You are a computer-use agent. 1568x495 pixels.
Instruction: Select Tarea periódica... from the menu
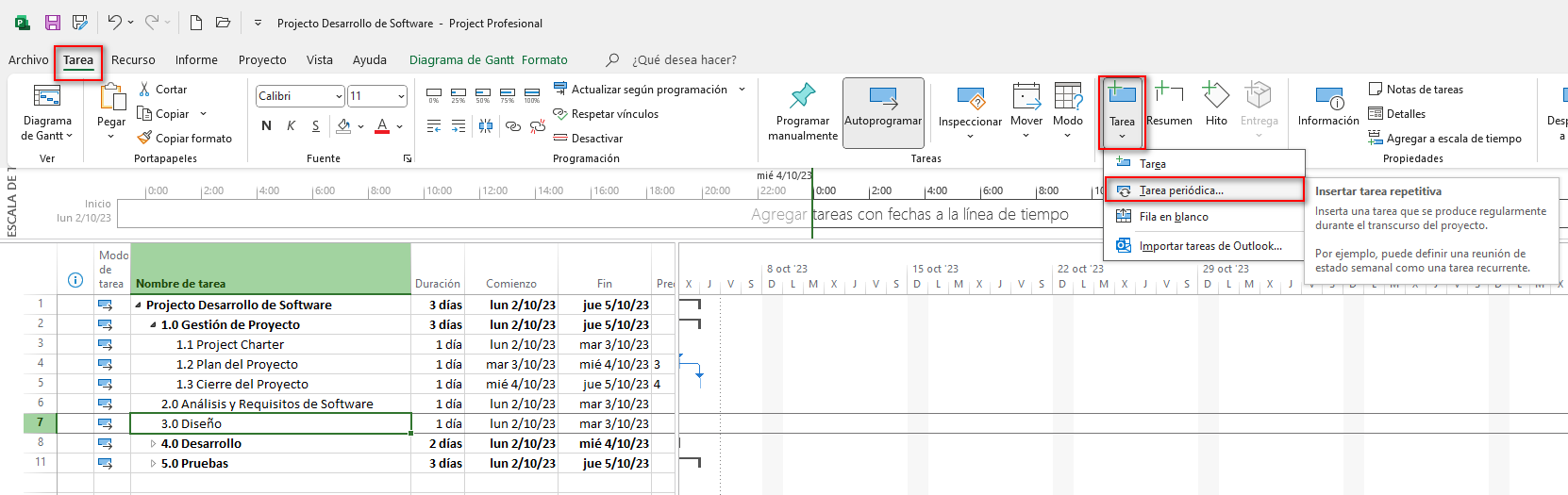(x=1180, y=190)
